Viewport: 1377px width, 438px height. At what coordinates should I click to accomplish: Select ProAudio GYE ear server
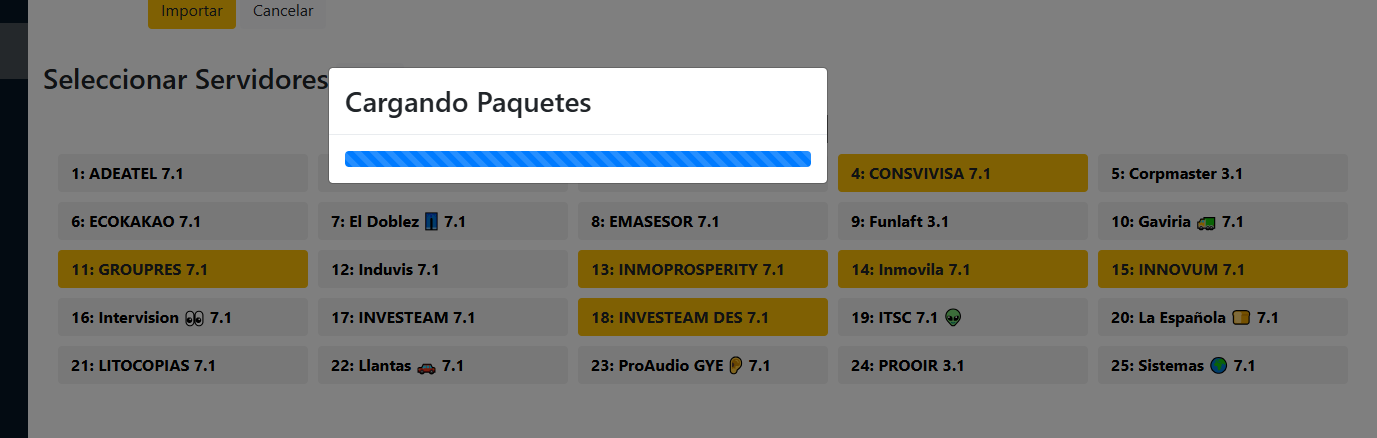click(x=702, y=365)
